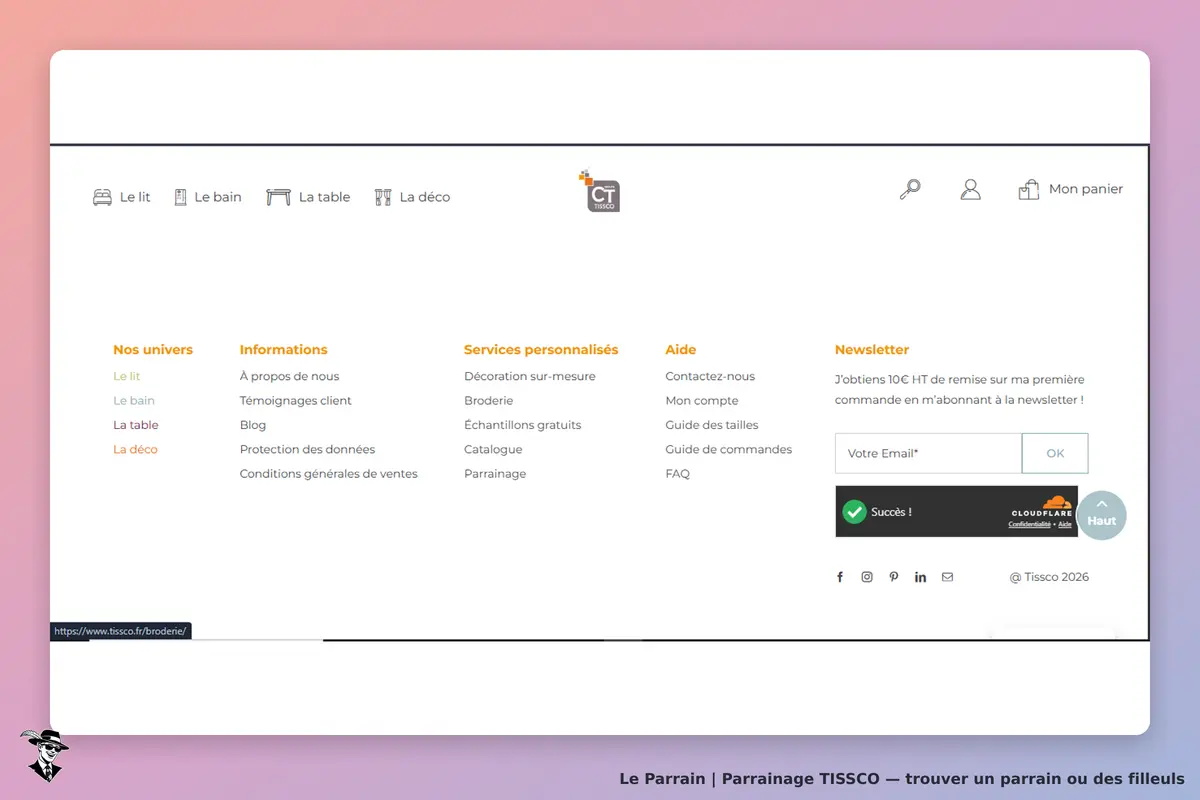Open the Facebook social icon

click(840, 577)
